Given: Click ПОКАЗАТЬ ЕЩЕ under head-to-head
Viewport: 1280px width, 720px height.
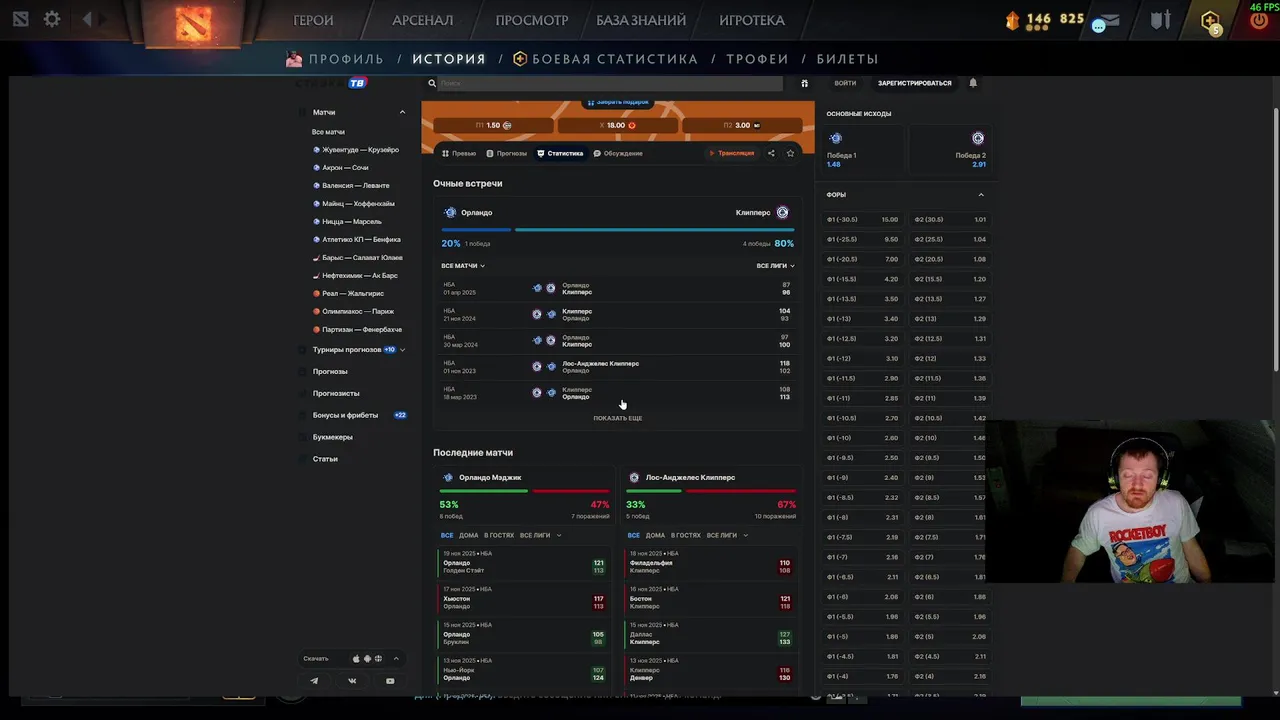Looking at the screenshot, I should (618, 418).
